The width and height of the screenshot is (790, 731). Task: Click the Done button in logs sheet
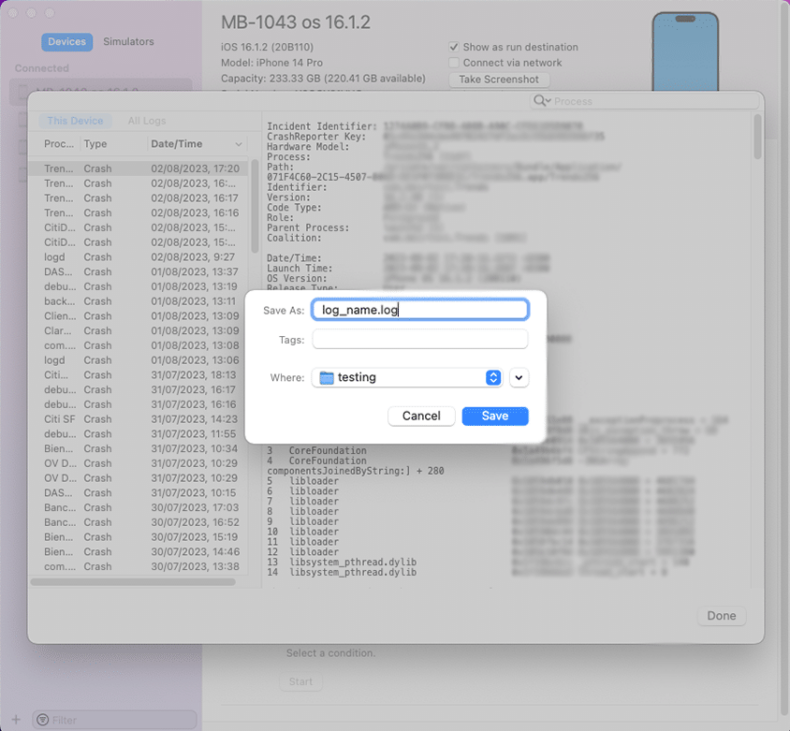coord(721,616)
